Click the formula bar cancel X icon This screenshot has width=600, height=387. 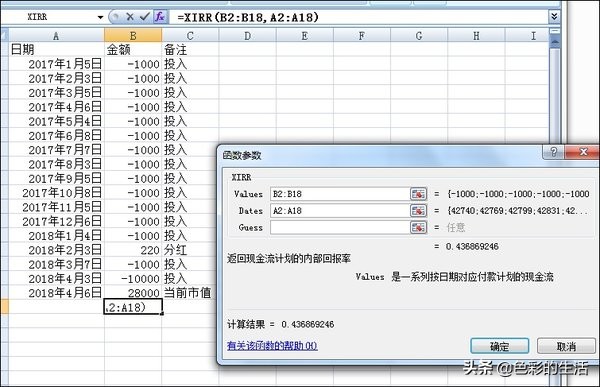coord(130,17)
